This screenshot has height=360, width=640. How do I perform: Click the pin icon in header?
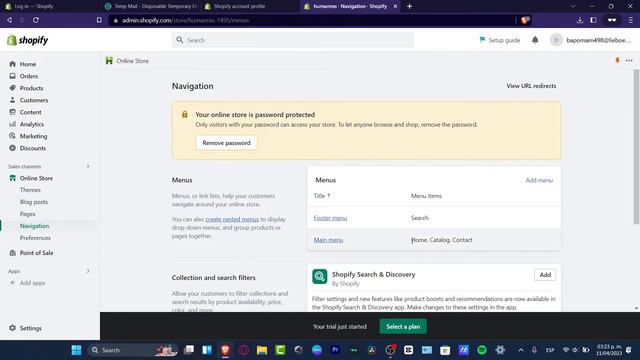click(x=617, y=60)
